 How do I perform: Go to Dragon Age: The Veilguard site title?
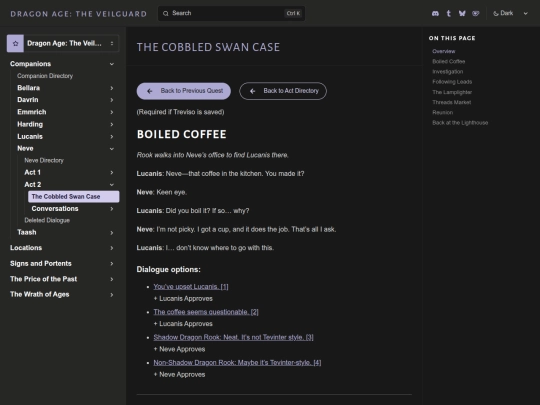pyautogui.click(x=79, y=14)
